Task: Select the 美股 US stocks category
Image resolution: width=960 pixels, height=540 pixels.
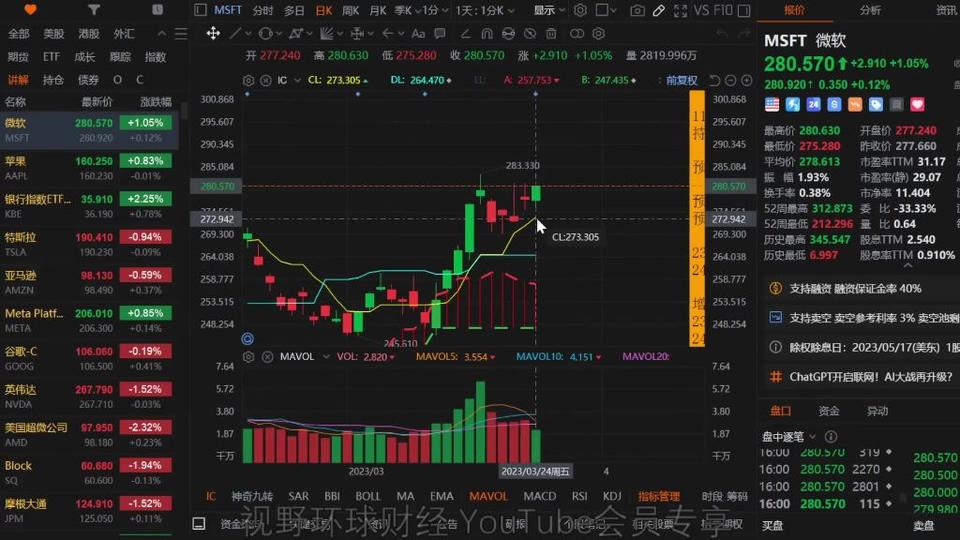Action: click(x=53, y=34)
